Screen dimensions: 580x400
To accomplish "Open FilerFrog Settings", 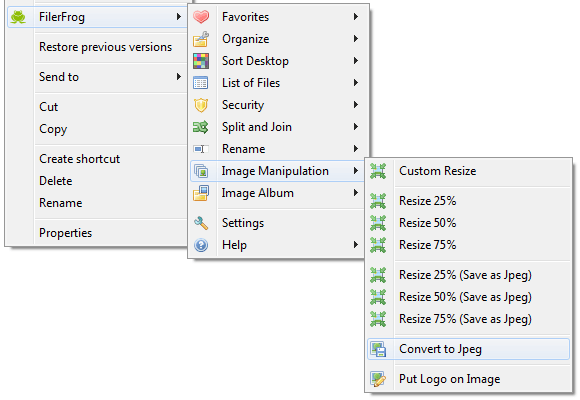I will point(277,223).
